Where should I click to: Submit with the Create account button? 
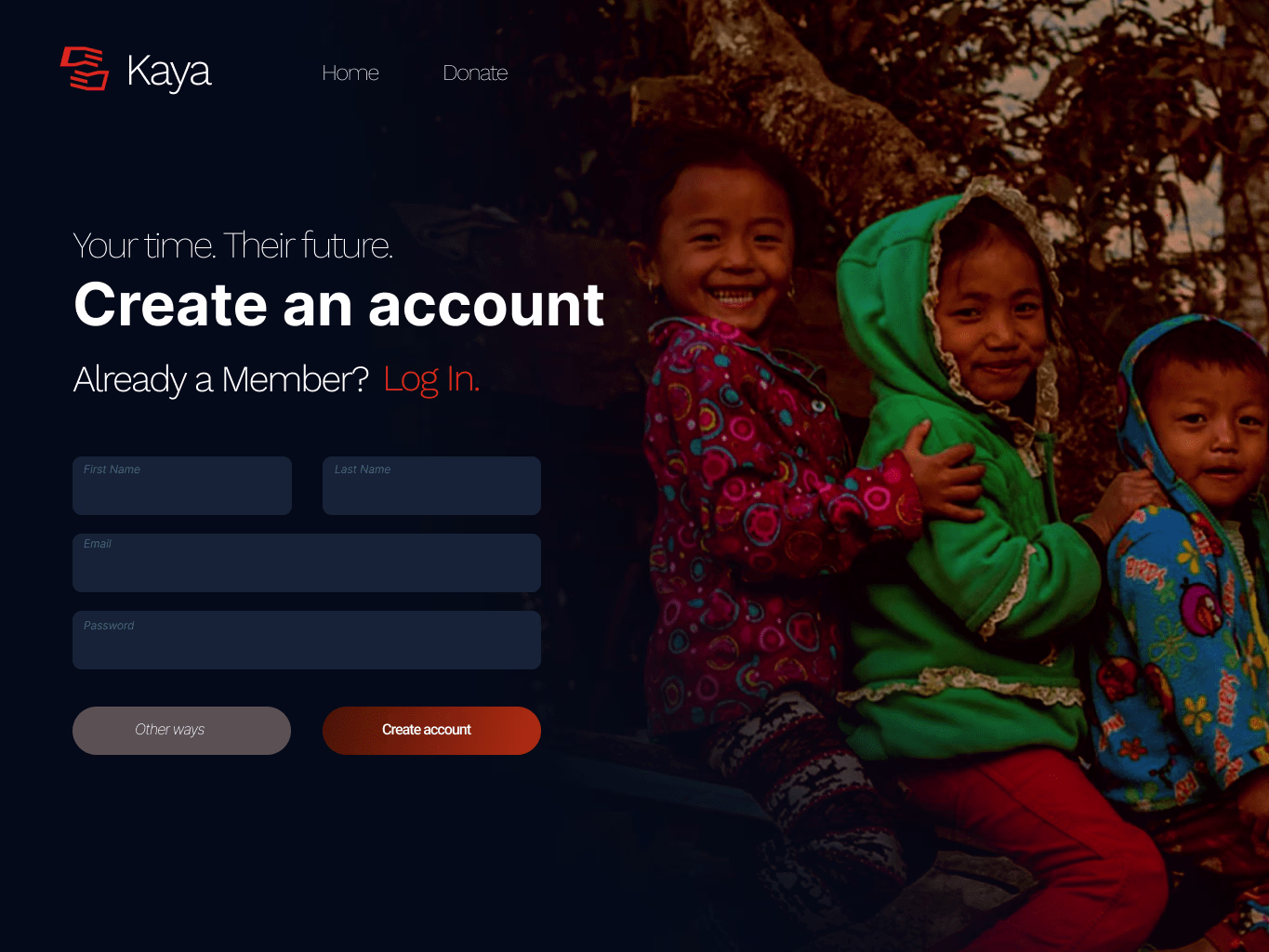(x=431, y=731)
